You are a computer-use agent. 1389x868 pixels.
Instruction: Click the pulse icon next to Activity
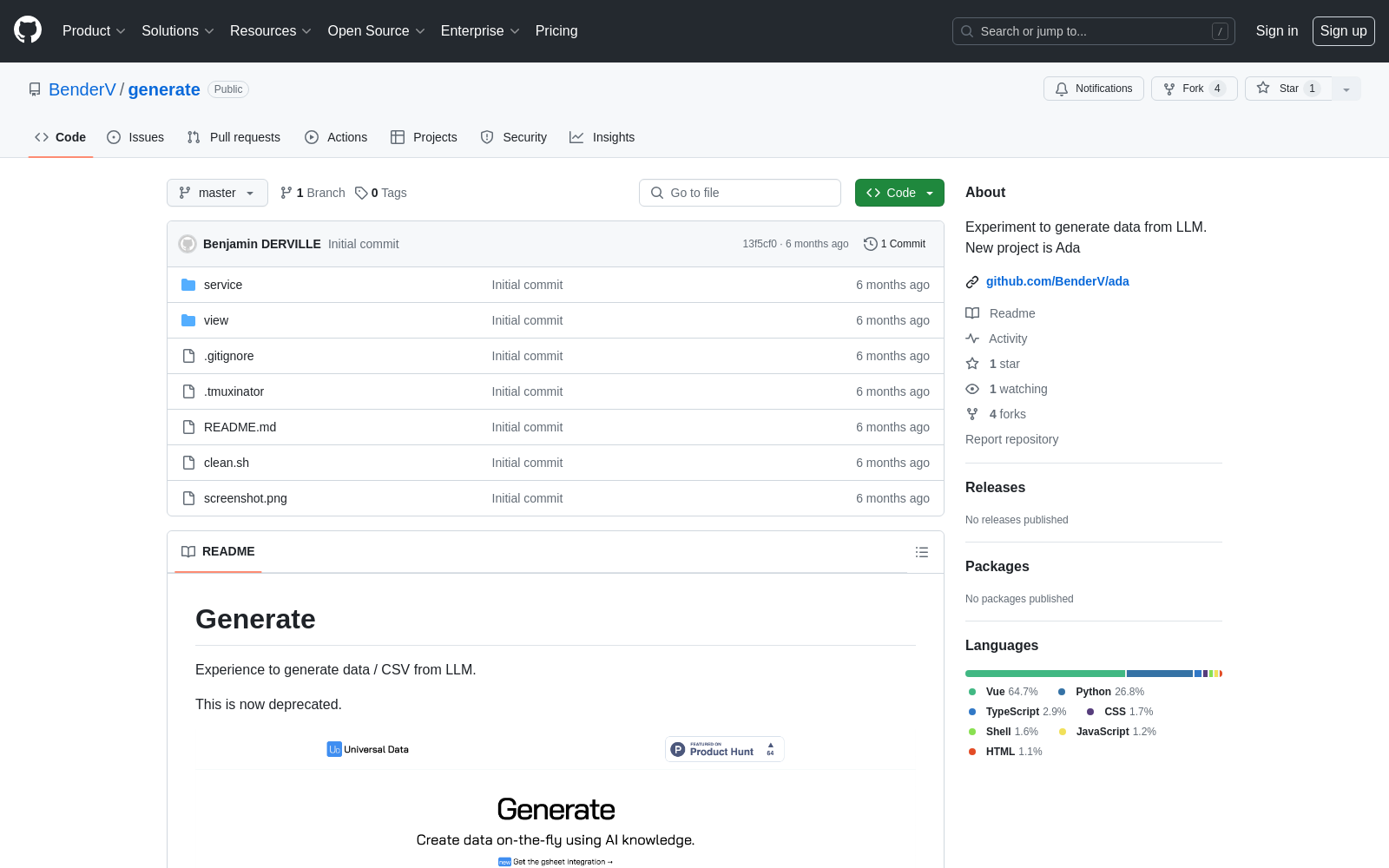(972, 339)
